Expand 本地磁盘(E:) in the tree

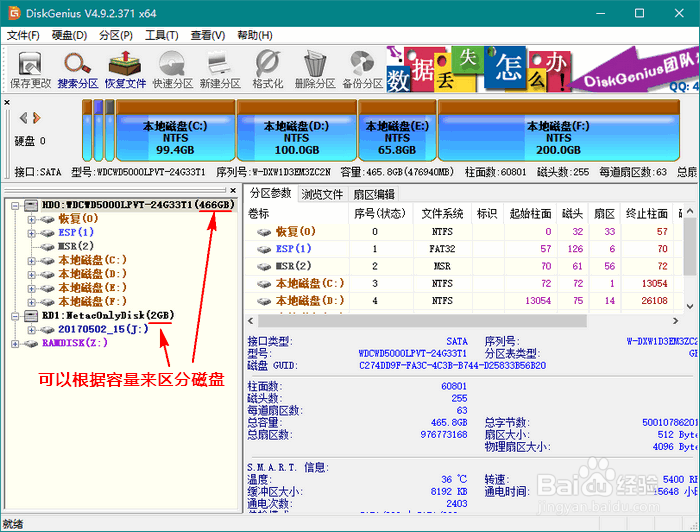[x=31, y=288]
